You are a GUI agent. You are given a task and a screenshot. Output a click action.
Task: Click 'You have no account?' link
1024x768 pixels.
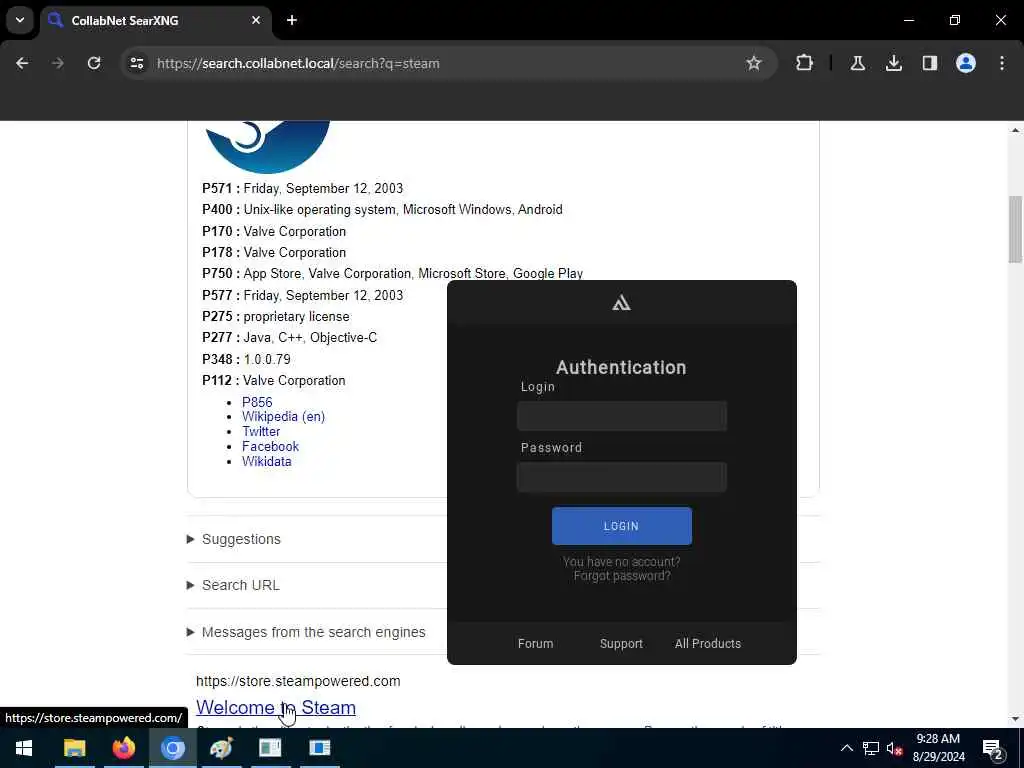[x=622, y=562]
